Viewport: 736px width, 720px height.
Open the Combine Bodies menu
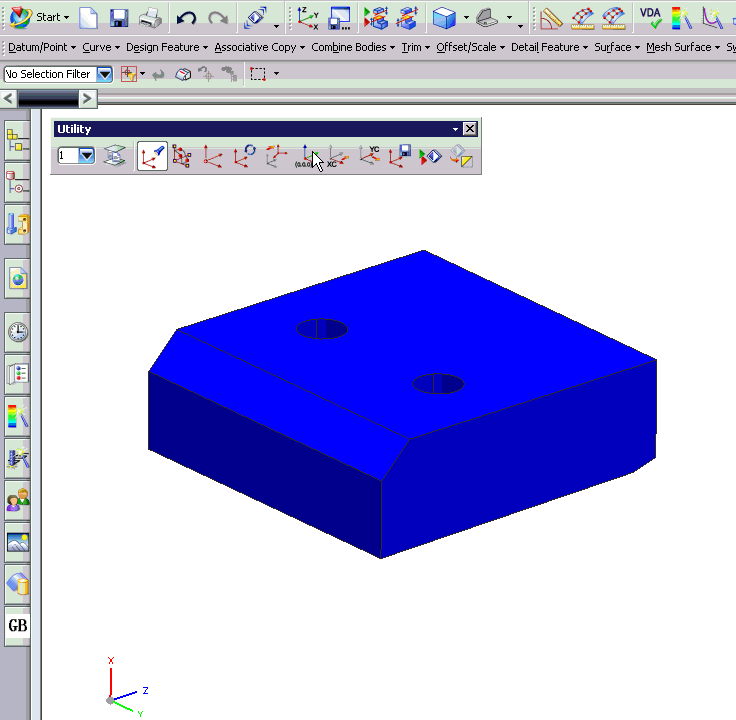[353, 47]
